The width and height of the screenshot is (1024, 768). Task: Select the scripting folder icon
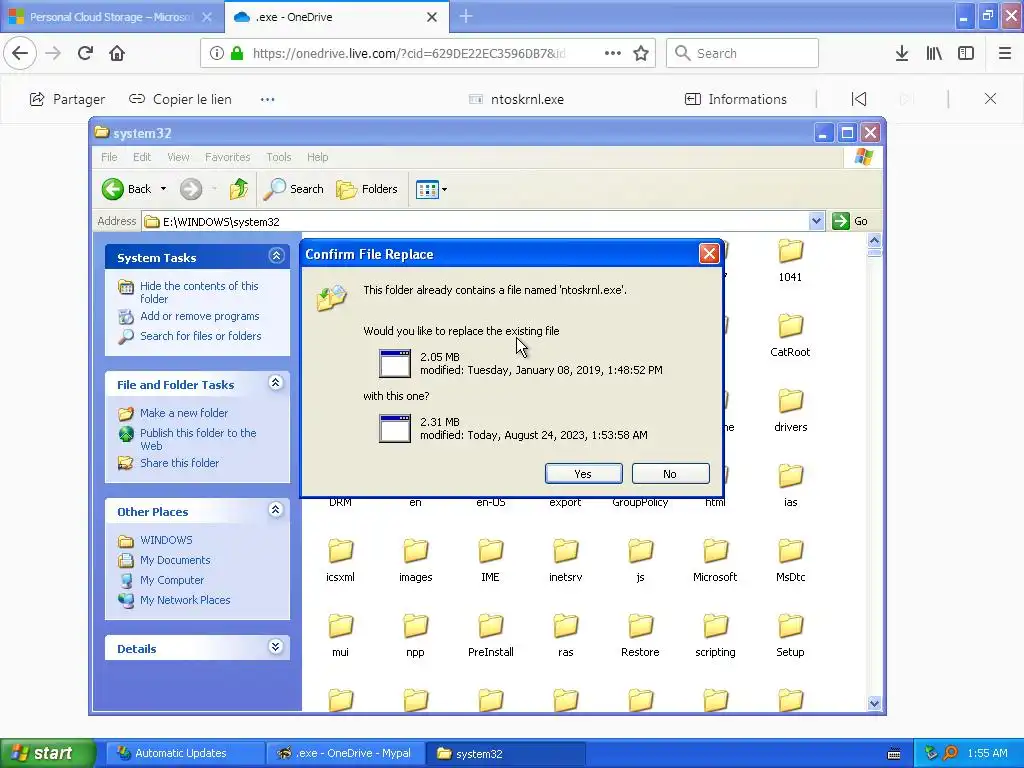coord(715,626)
